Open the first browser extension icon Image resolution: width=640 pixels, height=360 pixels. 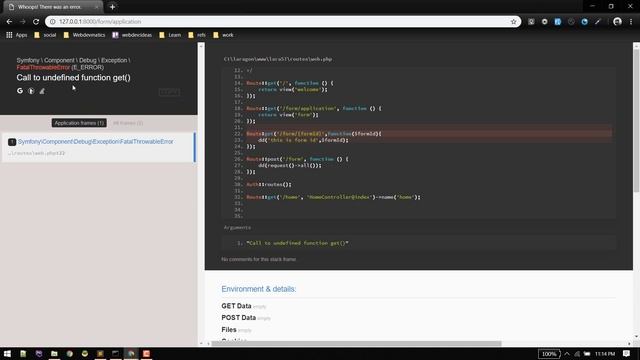(x=531, y=22)
